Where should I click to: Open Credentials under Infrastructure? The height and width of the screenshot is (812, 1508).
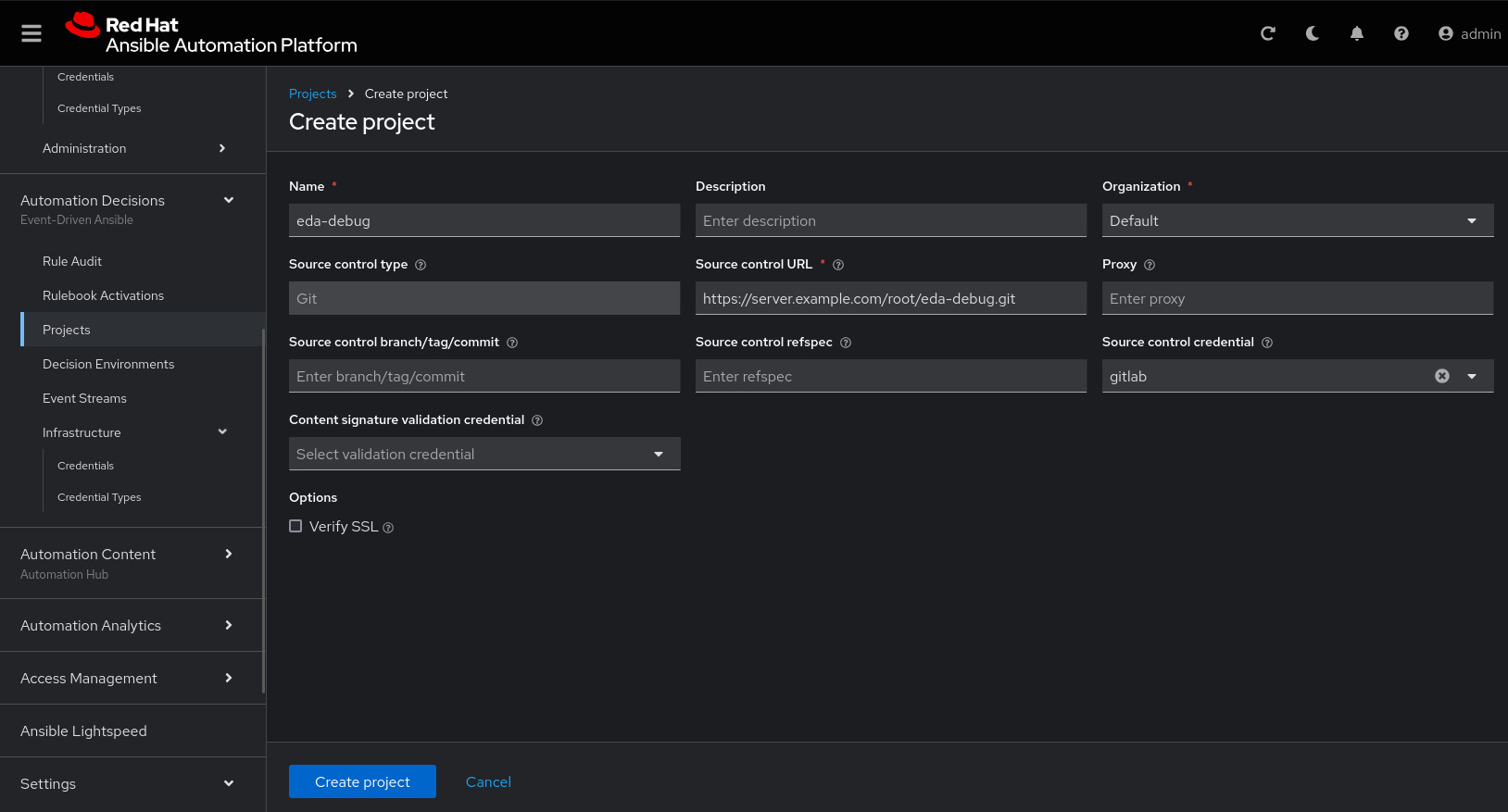pyautogui.click(x=85, y=466)
